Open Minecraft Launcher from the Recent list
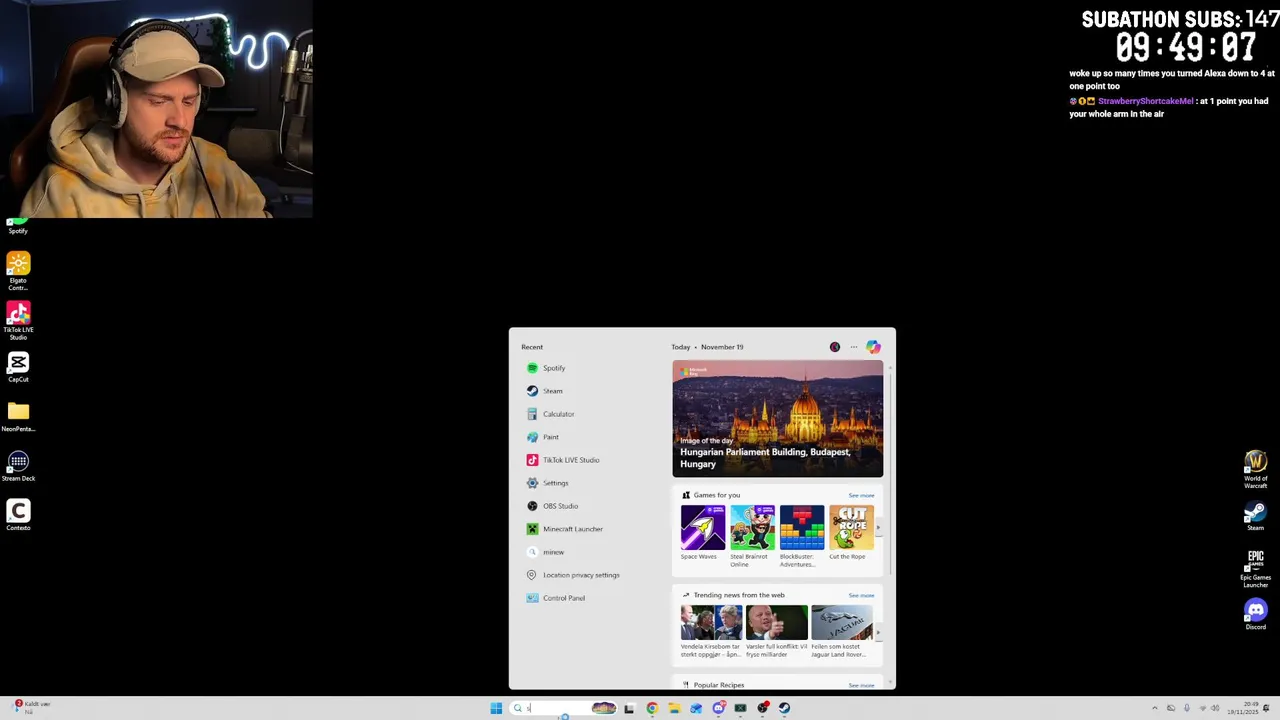Image resolution: width=1280 pixels, height=720 pixels. [565, 529]
